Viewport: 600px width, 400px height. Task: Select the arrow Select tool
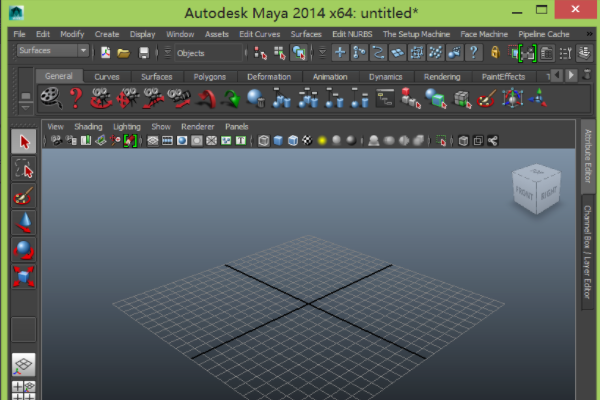click(24, 142)
